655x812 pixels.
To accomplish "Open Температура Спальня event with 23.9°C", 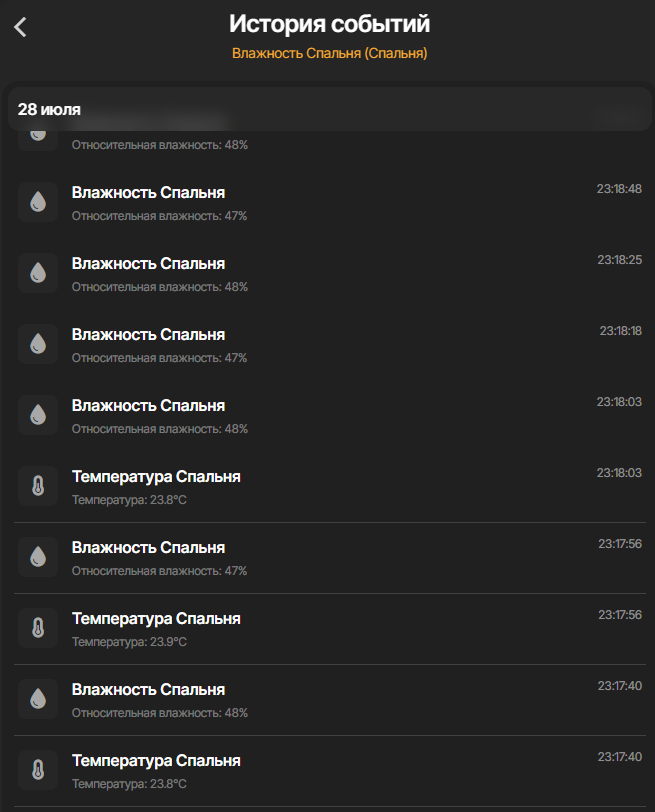I will [156, 619].
